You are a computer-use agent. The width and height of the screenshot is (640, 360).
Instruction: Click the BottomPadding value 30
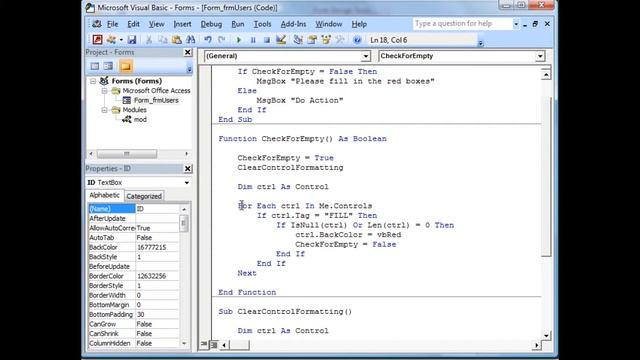[x=157, y=314]
